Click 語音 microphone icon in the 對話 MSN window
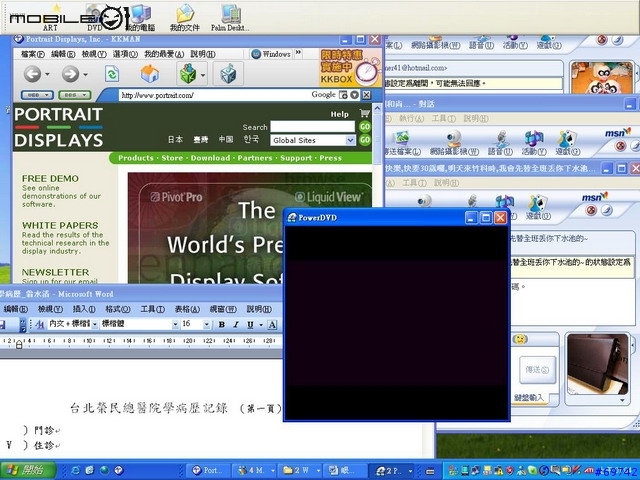The width and height of the screenshot is (640, 480). pyautogui.click(x=500, y=144)
